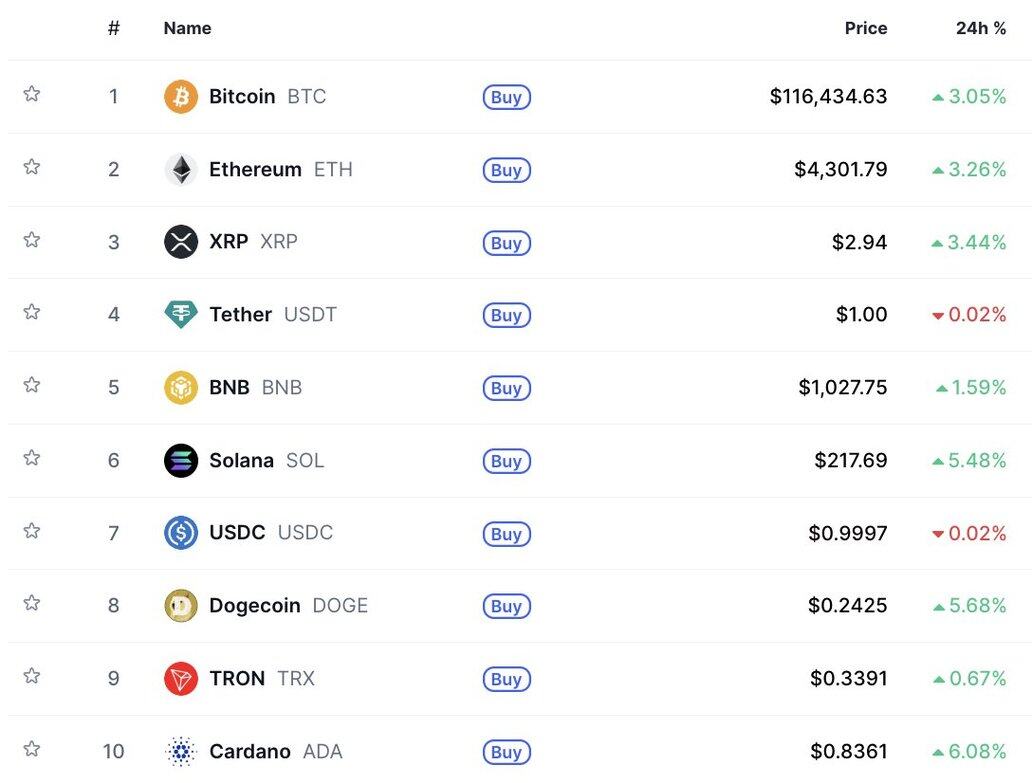Click the Name column header
Viewport: 1032px width, 783px height.
click(x=187, y=28)
